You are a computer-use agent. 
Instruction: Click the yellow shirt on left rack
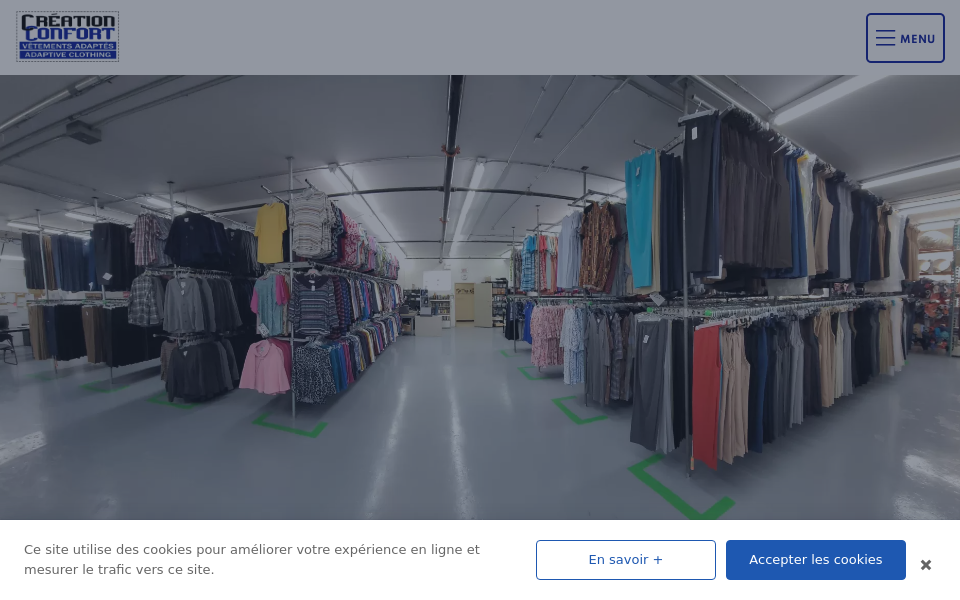coord(270,232)
